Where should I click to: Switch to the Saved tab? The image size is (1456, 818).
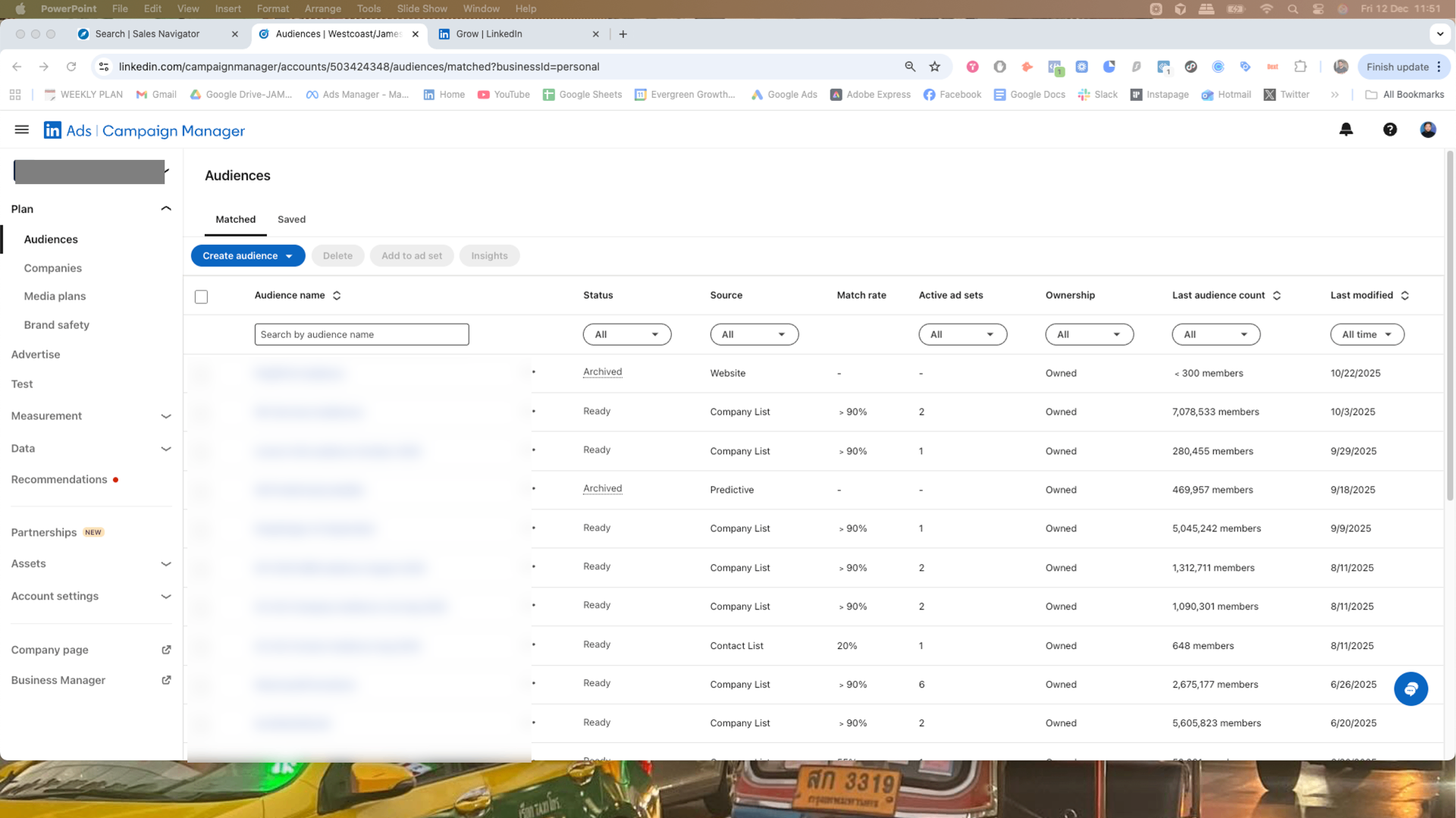[291, 219]
